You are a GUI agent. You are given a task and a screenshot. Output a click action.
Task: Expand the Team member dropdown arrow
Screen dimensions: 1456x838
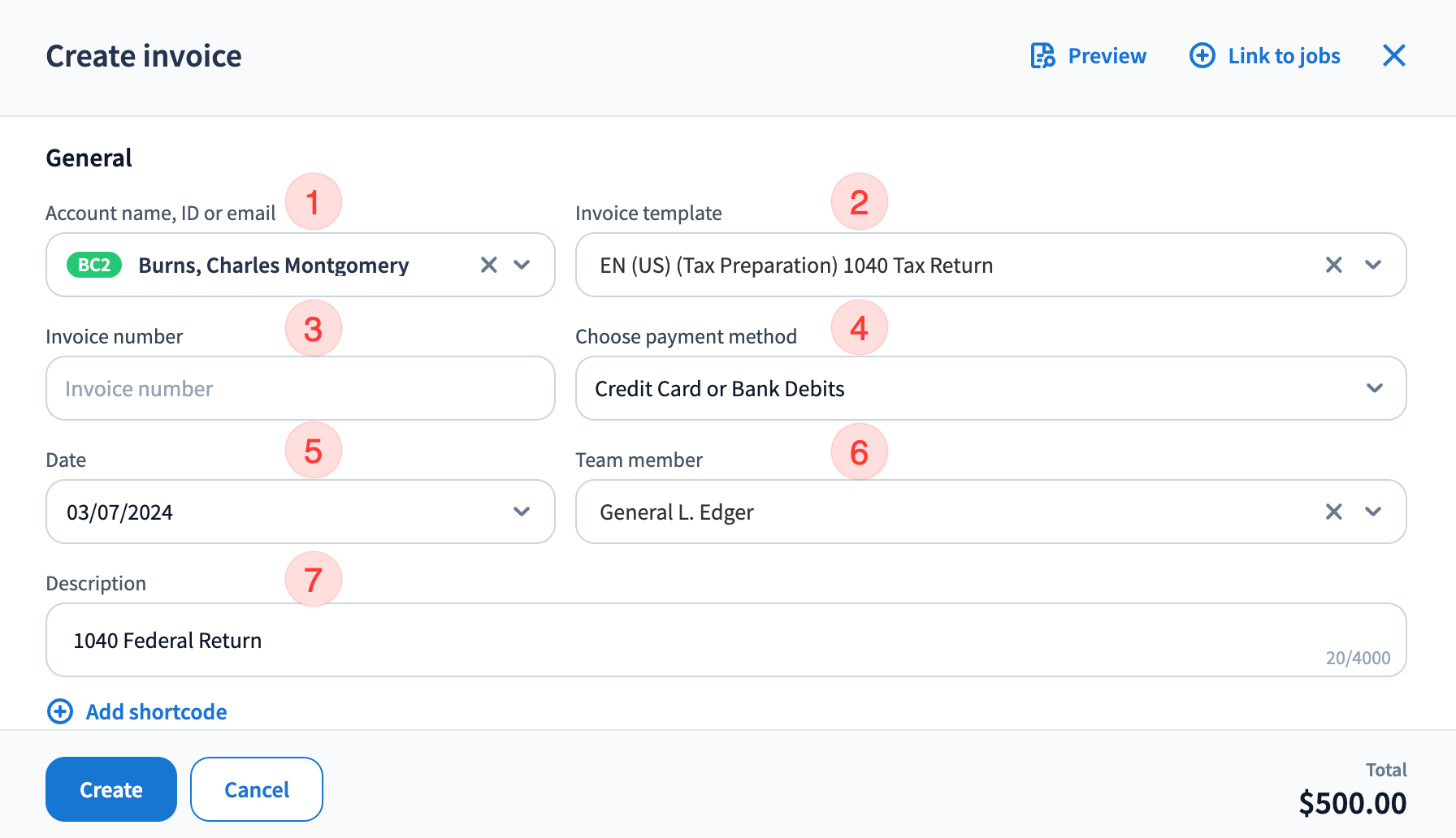pyautogui.click(x=1373, y=512)
